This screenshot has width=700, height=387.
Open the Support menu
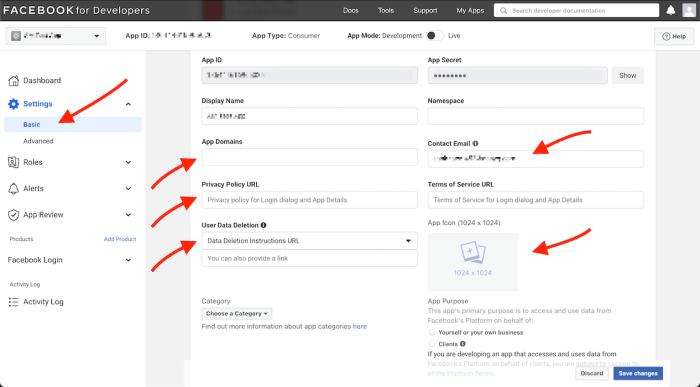425,10
